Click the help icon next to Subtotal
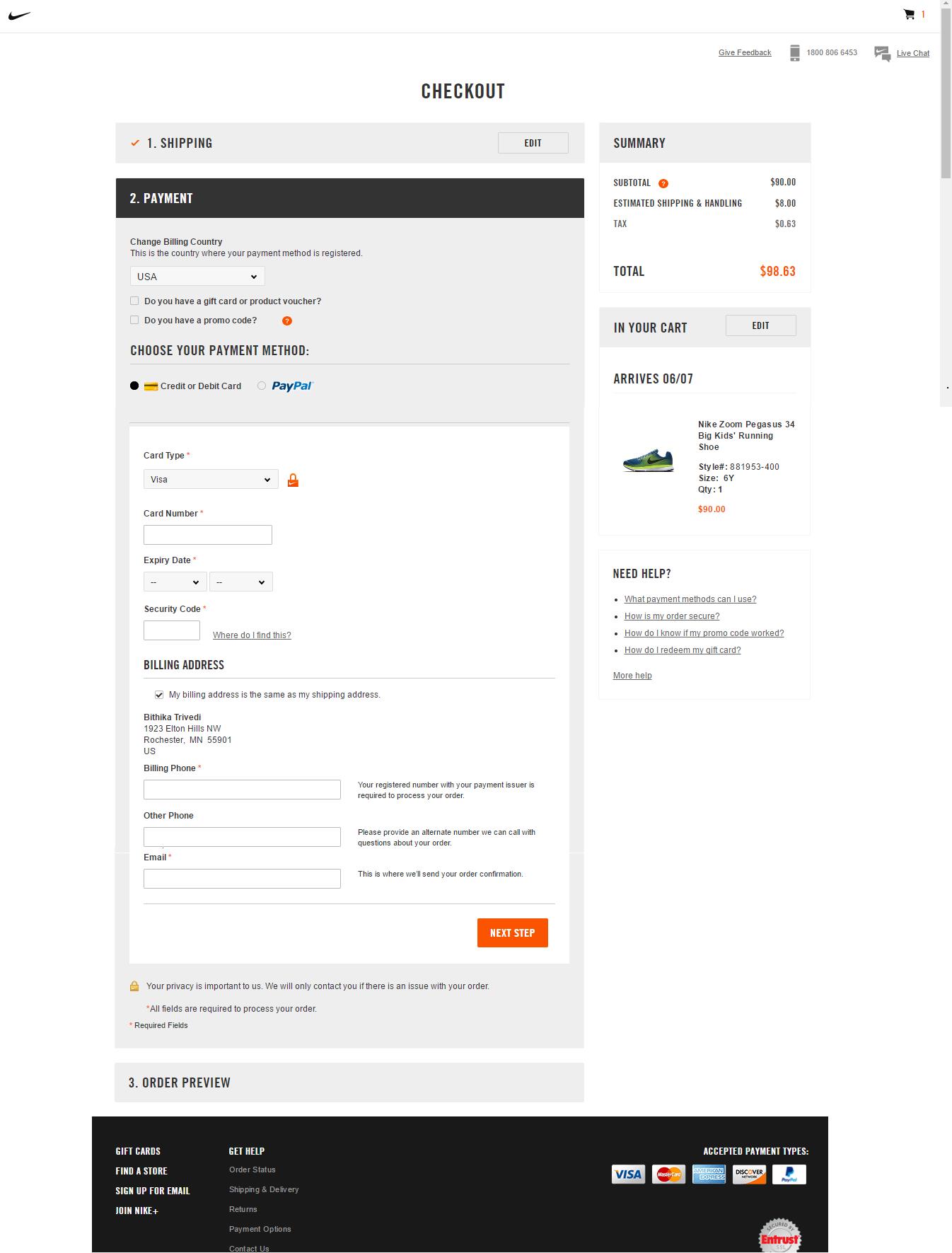Image resolution: width=952 pixels, height=1253 pixels. (x=663, y=183)
